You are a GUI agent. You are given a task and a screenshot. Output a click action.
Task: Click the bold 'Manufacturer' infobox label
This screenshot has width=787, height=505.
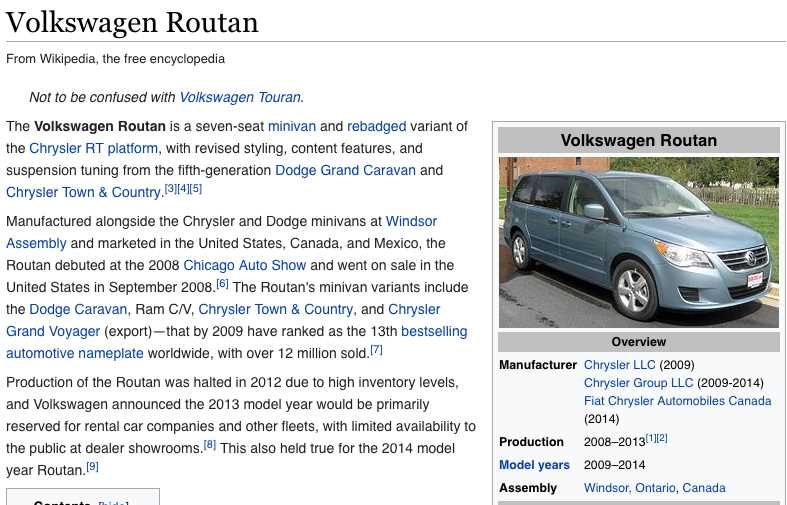click(x=538, y=365)
